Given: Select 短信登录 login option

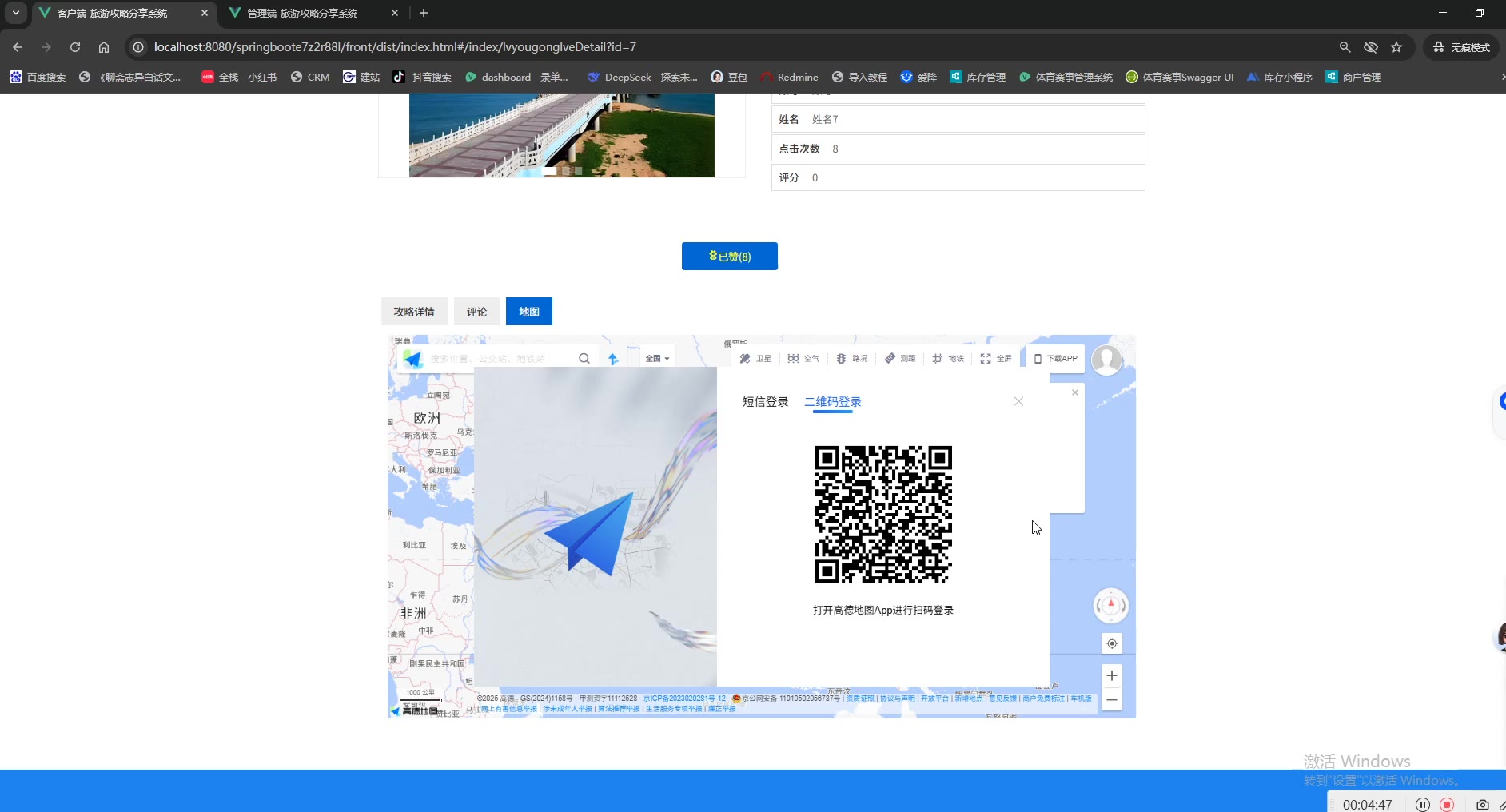Looking at the screenshot, I should click(x=765, y=402).
